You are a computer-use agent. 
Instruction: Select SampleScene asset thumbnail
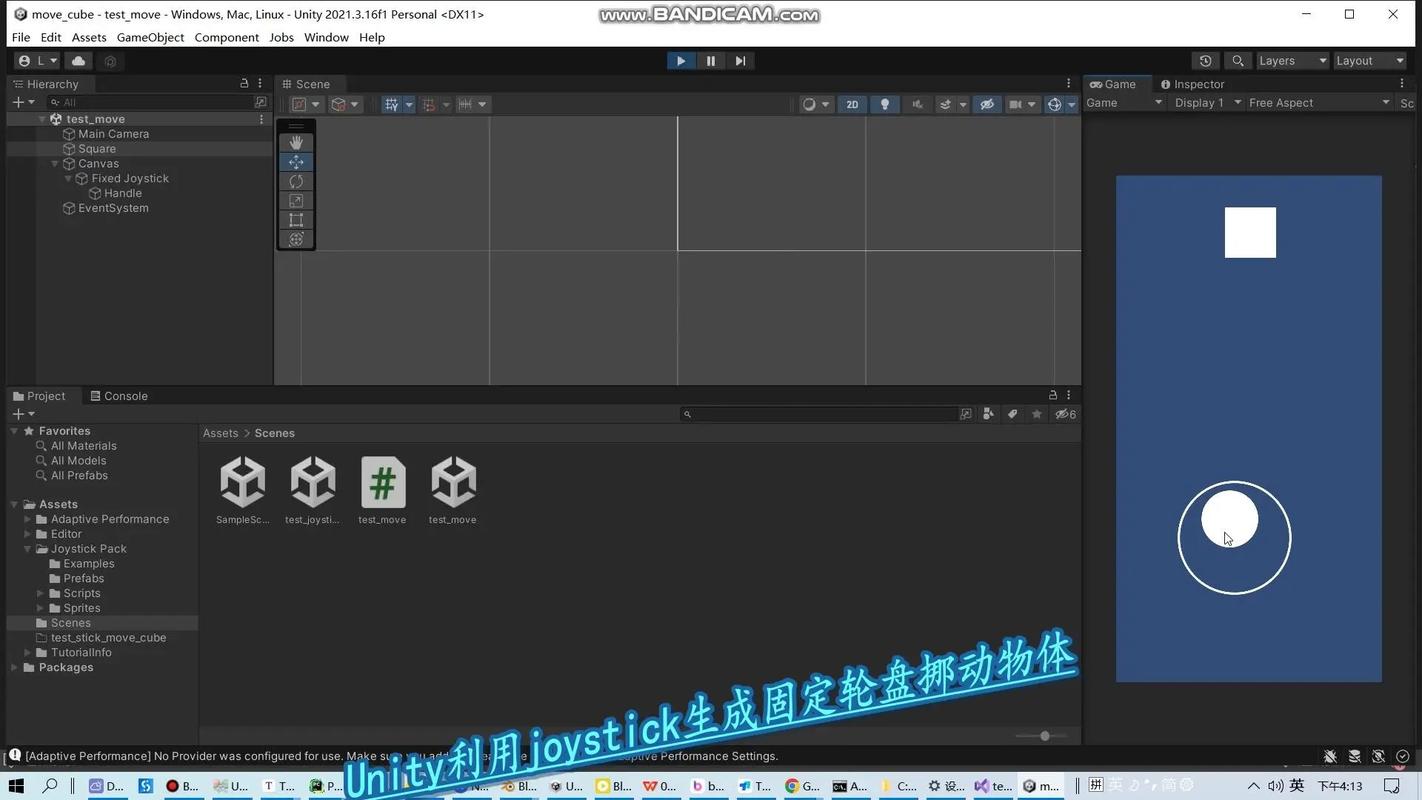tap(243, 483)
